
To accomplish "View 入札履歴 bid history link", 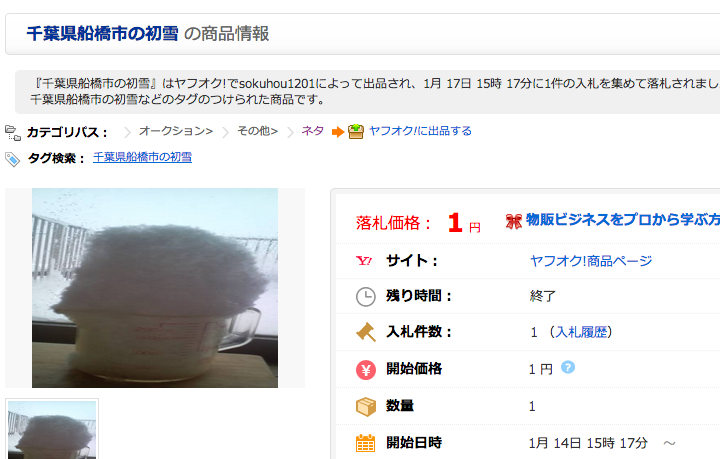I will pos(581,332).
